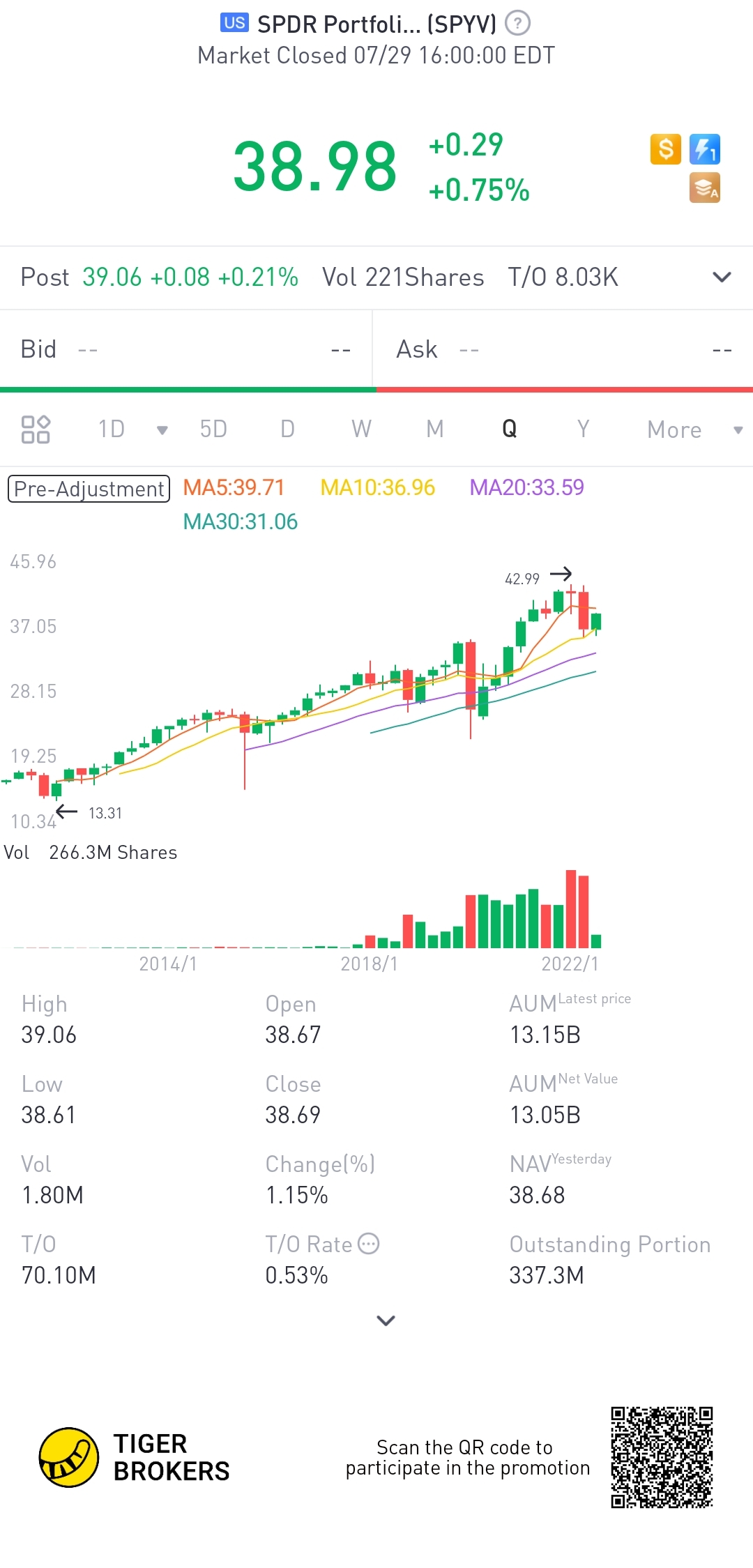The height and width of the screenshot is (1568, 753).
Task: Tap the tallest red volume bar
Action: tap(571, 909)
